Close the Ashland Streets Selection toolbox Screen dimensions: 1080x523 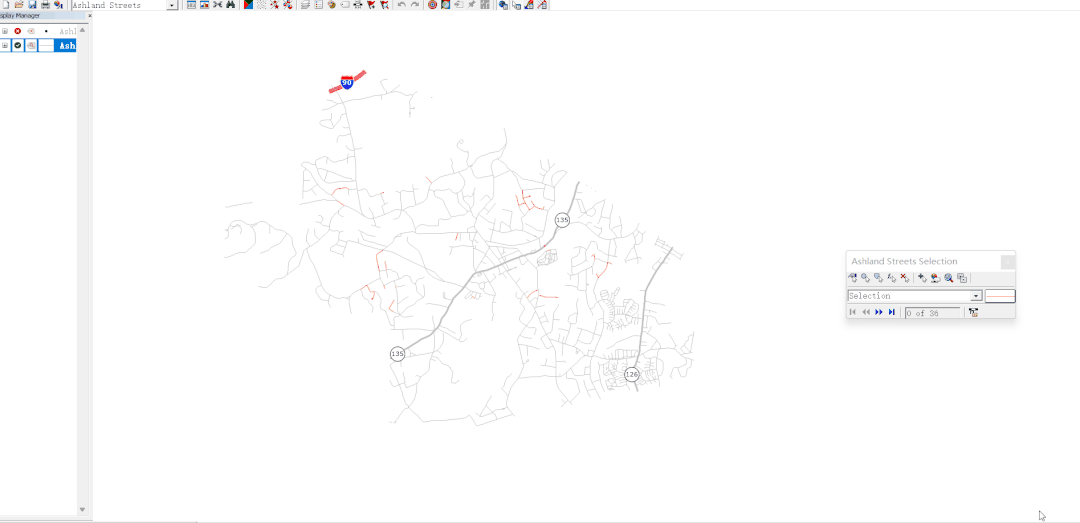tap(1008, 261)
